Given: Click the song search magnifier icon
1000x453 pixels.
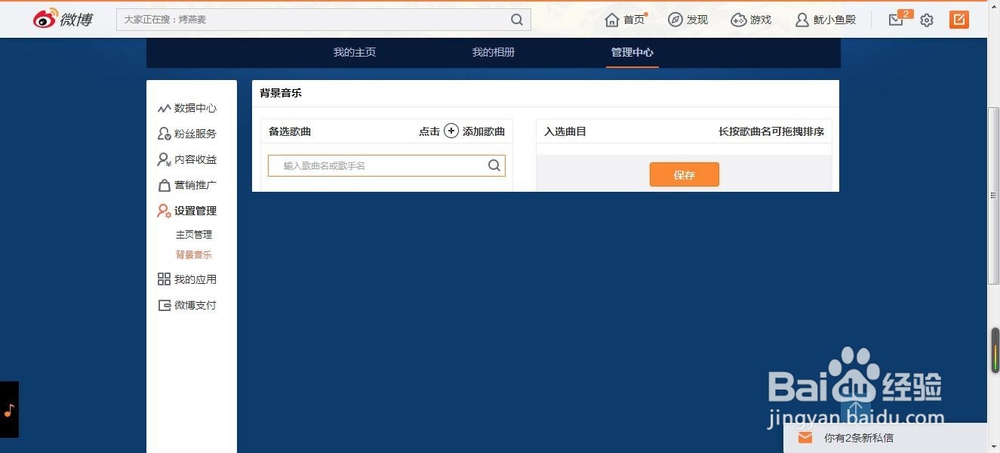Looking at the screenshot, I should 494,165.
